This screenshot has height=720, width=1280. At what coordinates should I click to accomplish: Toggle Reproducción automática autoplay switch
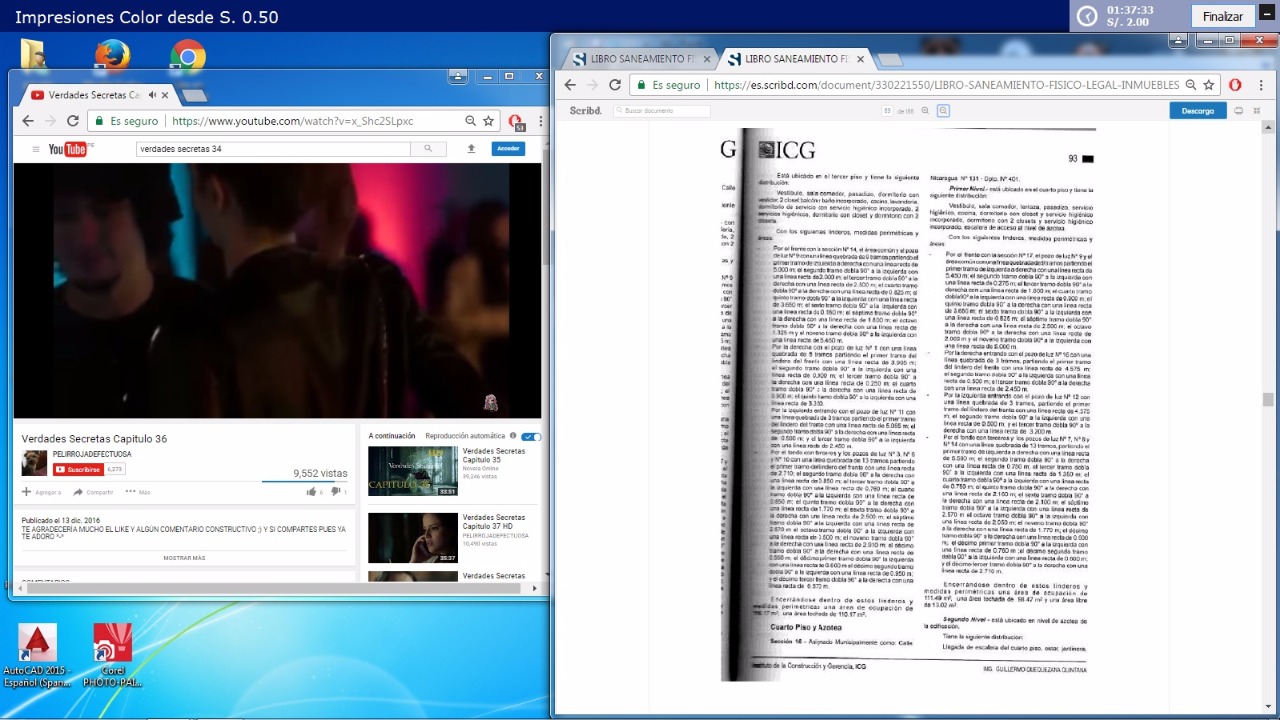coord(531,436)
